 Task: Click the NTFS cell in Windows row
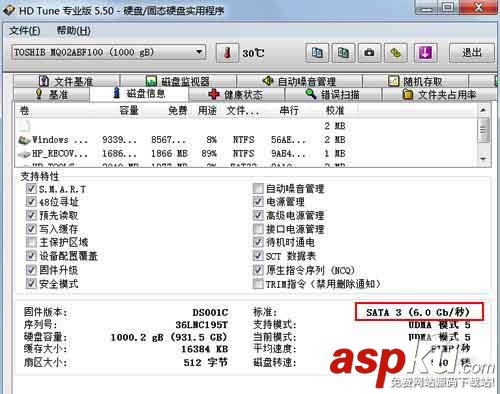click(x=243, y=140)
